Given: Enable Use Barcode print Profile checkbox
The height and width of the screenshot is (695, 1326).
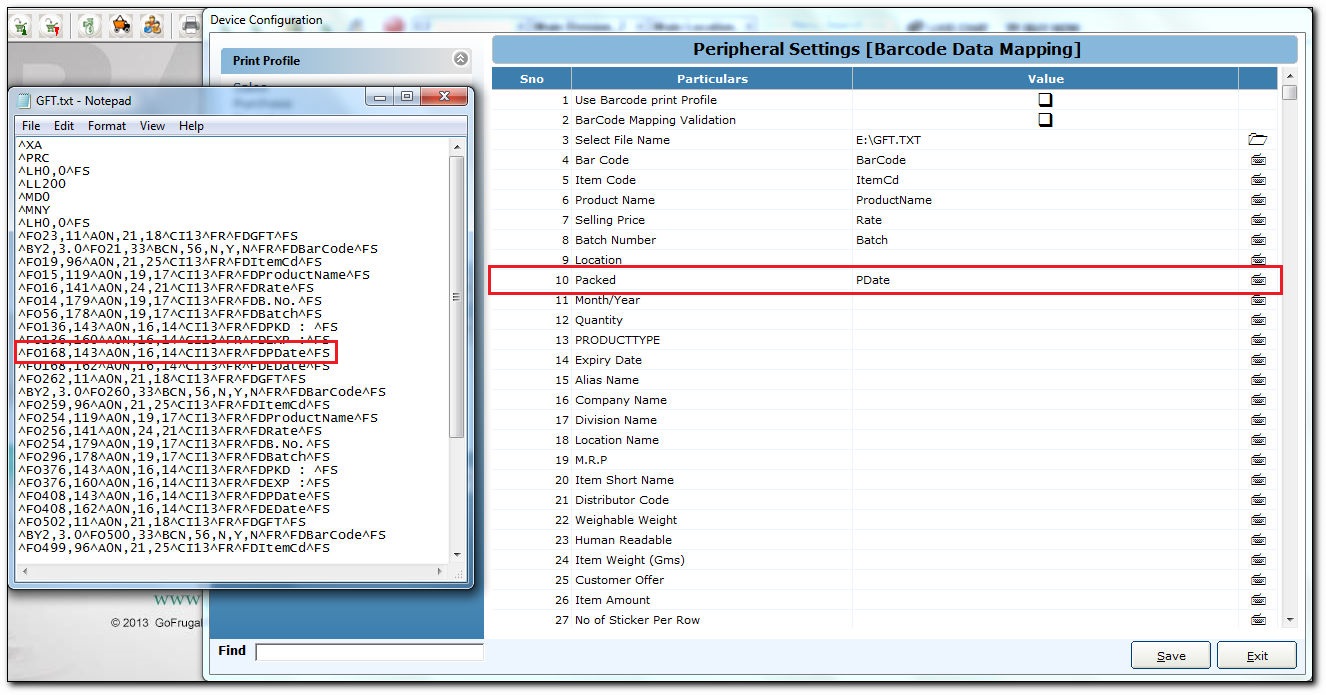Looking at the screenshot, I should click(1045, 100).
